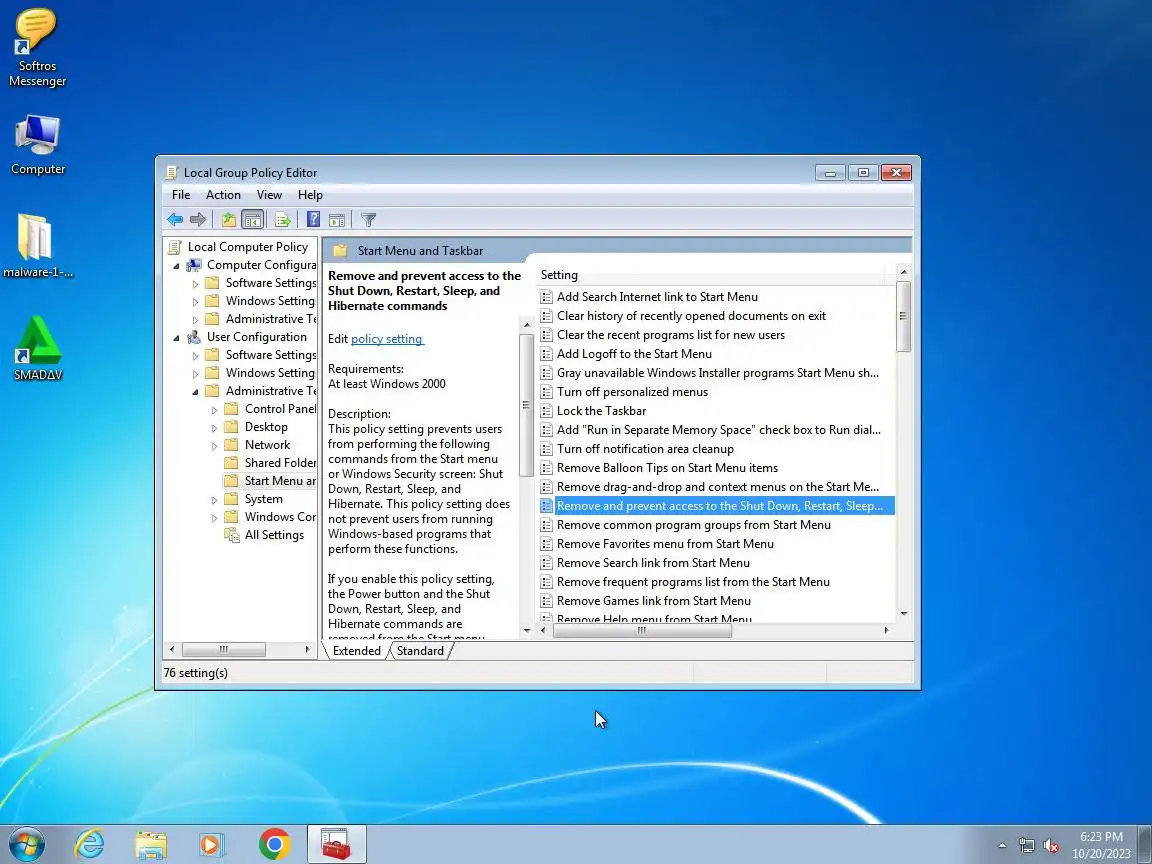
Task: Select 'Start Menu and Taskbar' tree item
Action: click(x=270, y=481)
